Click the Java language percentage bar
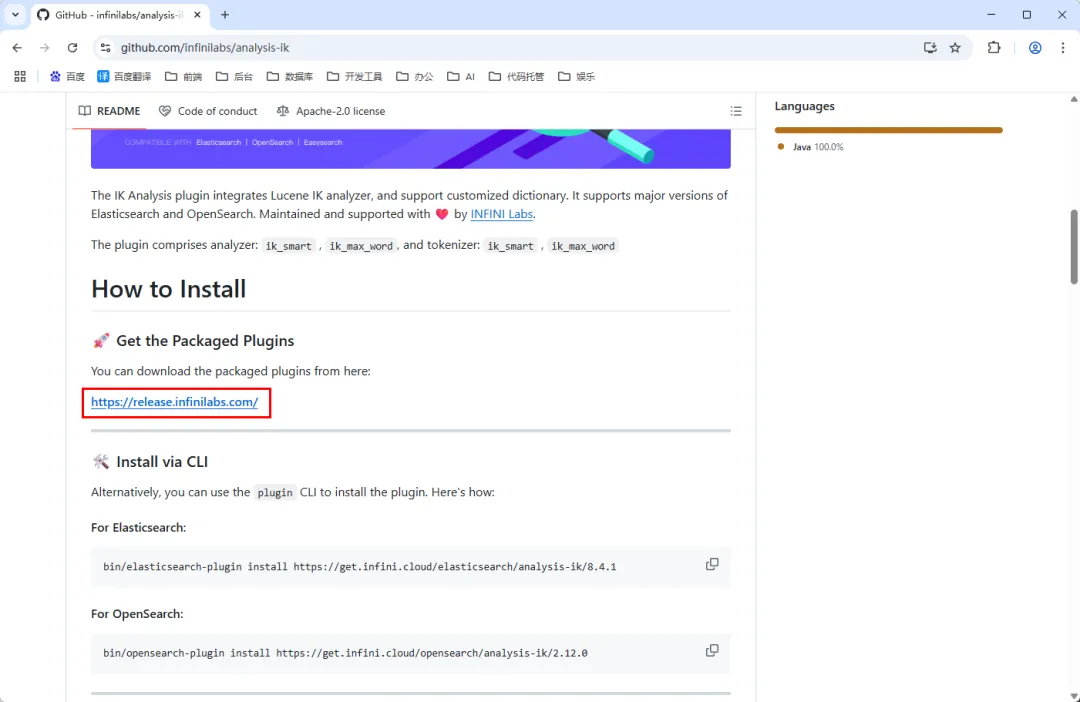This screenshot has width=1080, height=702. [889, 130]
